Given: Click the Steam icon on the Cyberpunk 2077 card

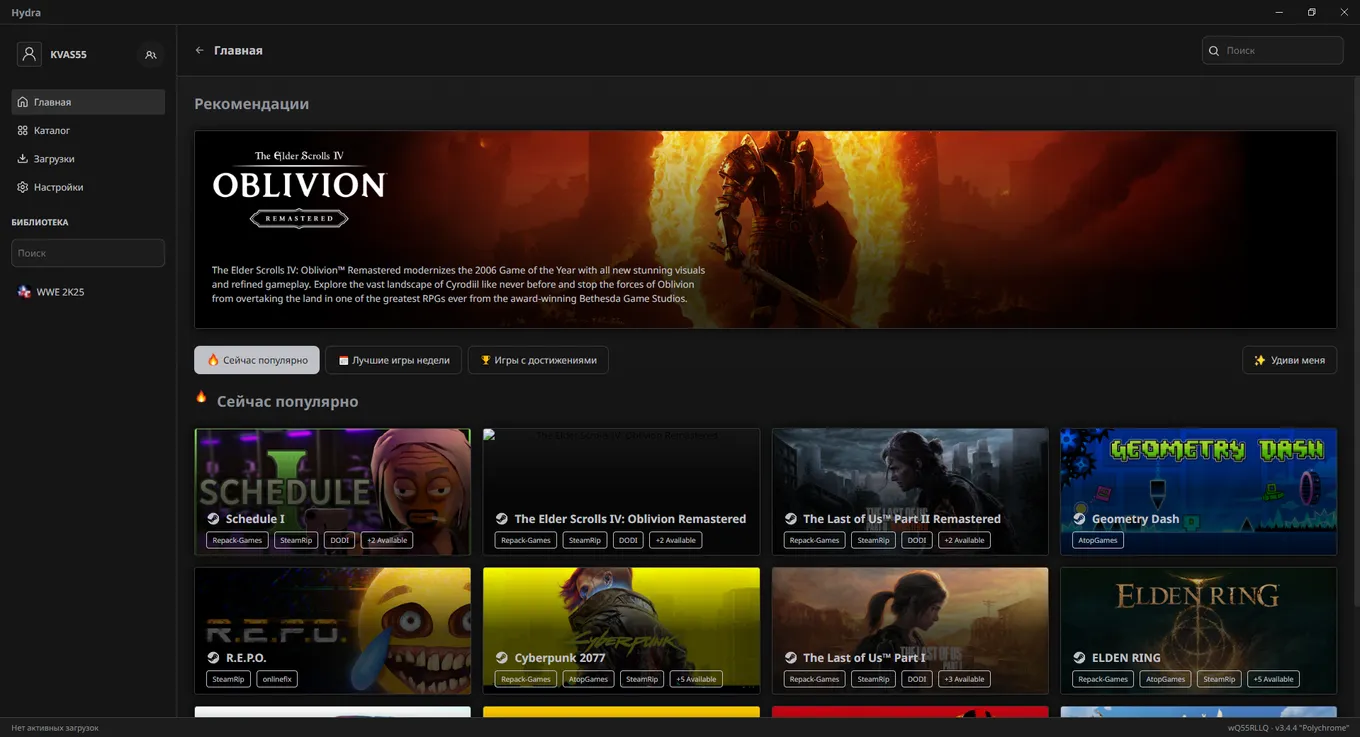Looking at the screenshot, I should pyautogui.click(x=502, y=658).
